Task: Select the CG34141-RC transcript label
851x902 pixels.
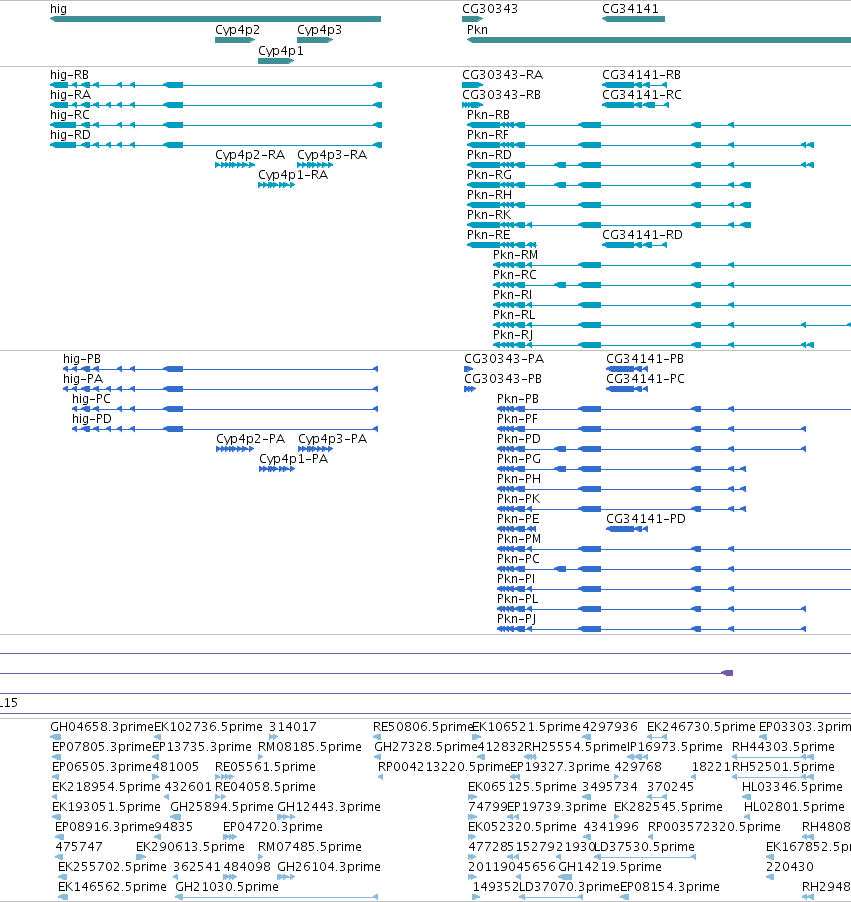Action: click(x=642, y=95)
